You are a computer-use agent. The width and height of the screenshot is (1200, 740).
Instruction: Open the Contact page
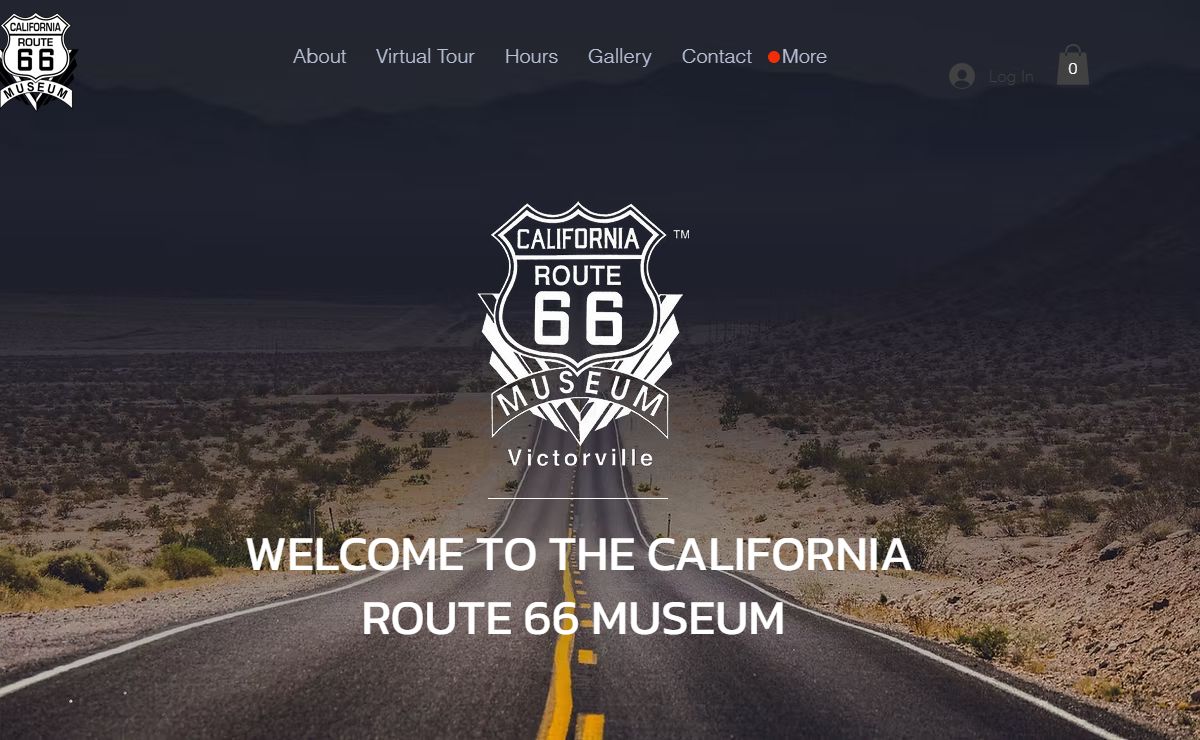pos(716,56)
